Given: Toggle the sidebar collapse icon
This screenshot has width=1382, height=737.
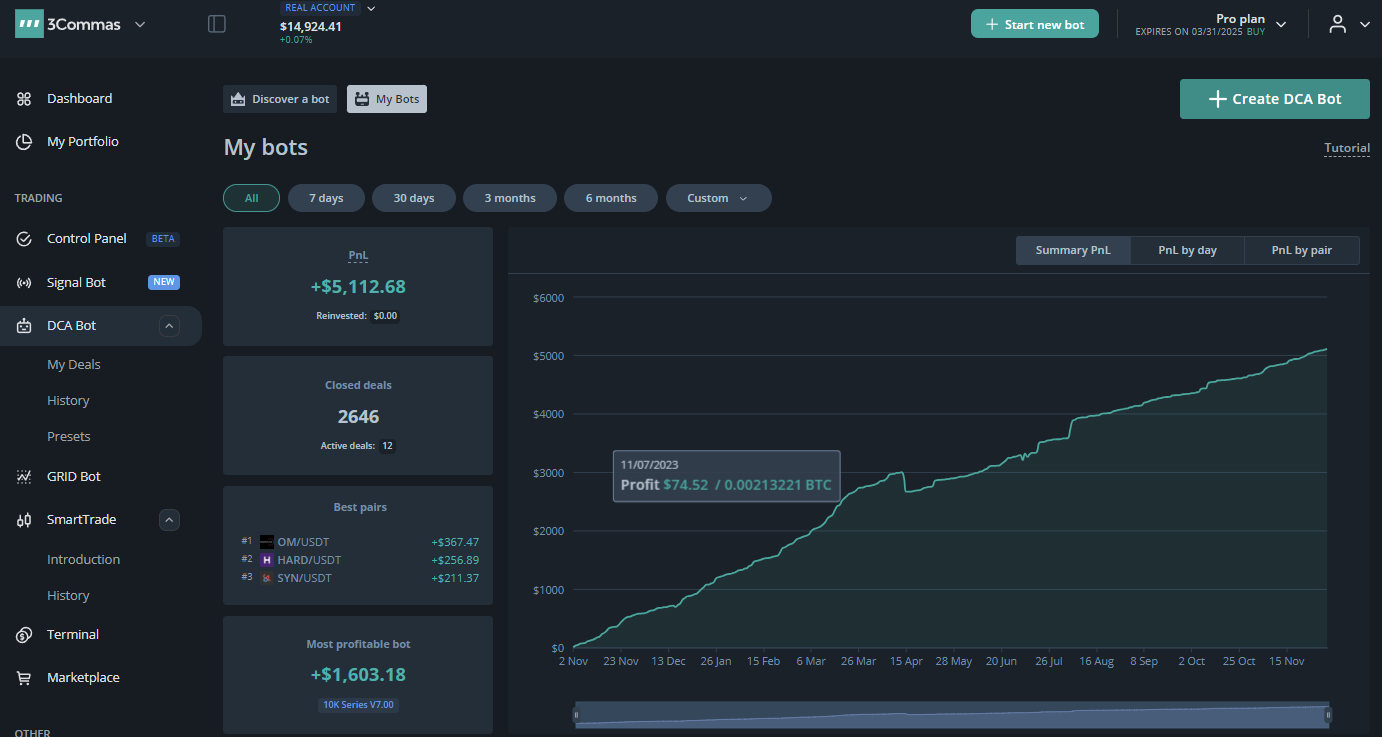Looking at the screenshot, I should click(x=217, y=24).
